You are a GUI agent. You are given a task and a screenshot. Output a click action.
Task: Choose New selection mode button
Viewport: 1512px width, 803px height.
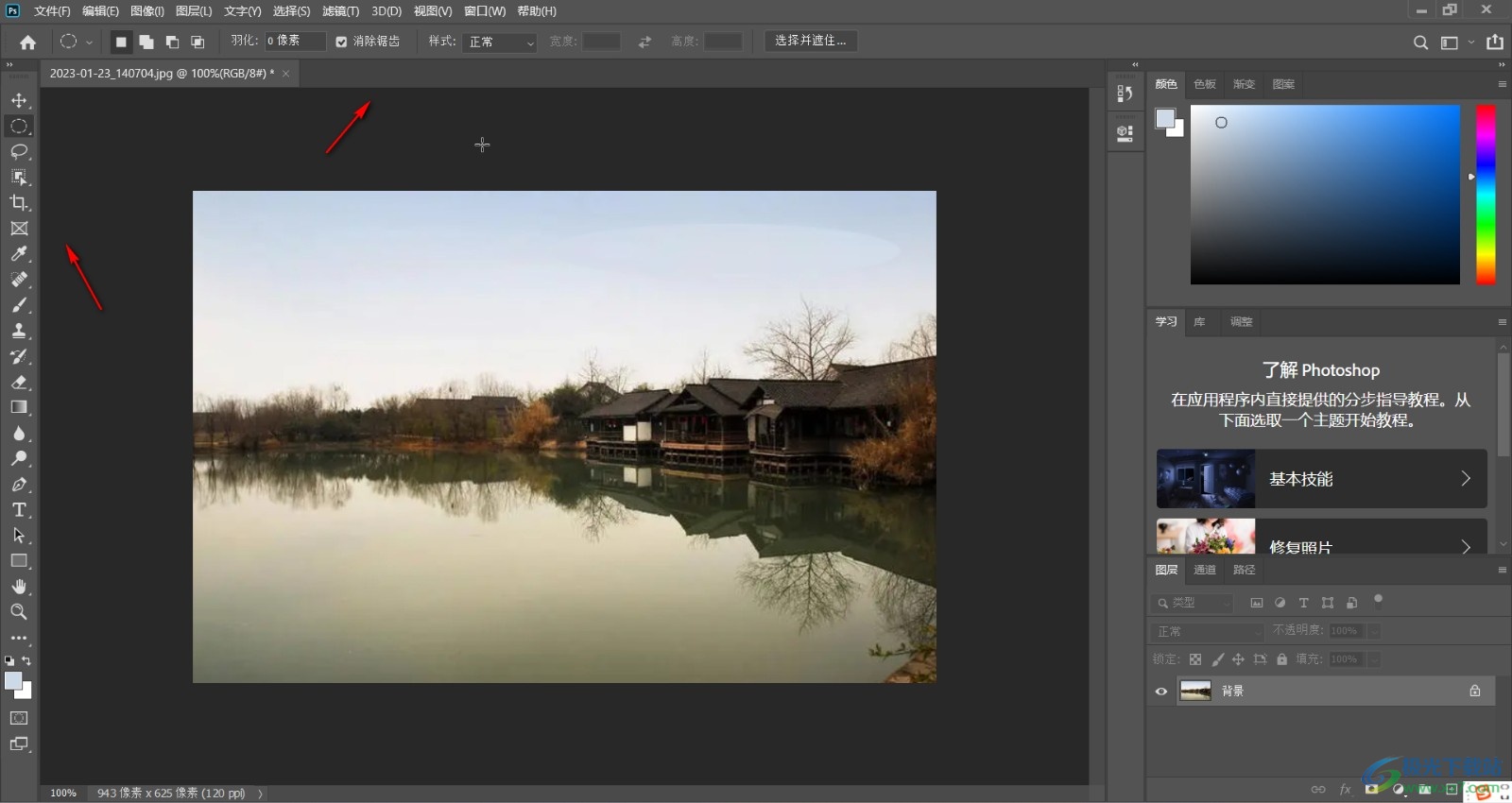click(121, 42)
